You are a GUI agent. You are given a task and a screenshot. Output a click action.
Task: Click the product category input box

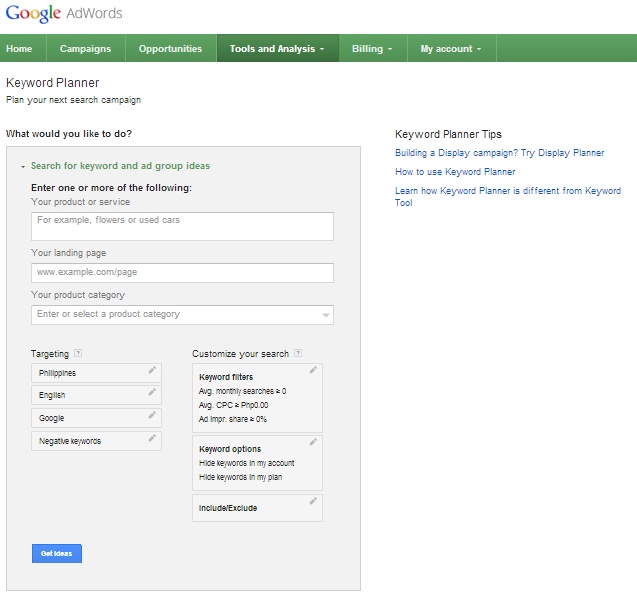(182, 315)
